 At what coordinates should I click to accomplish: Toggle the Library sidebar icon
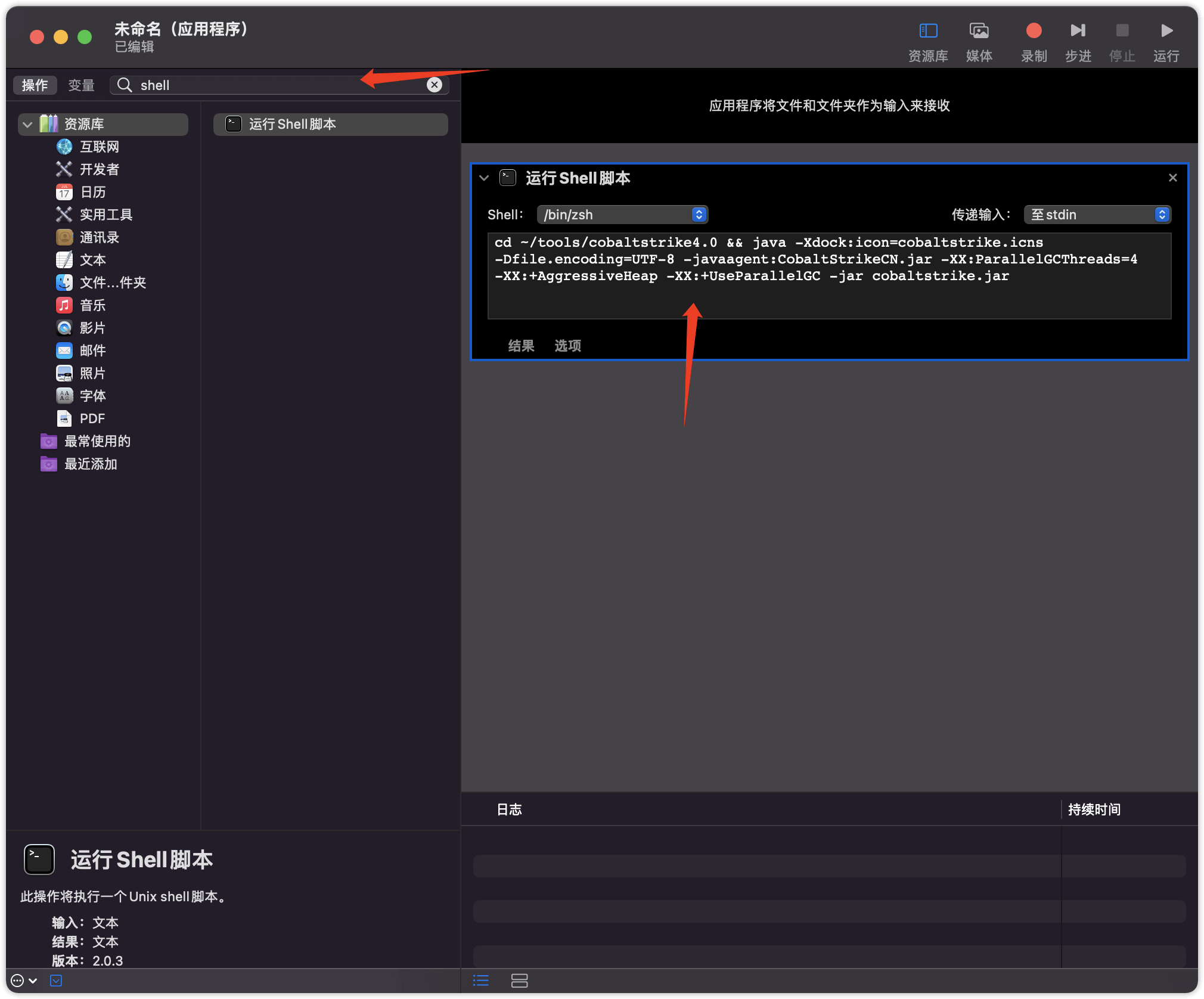928,31
